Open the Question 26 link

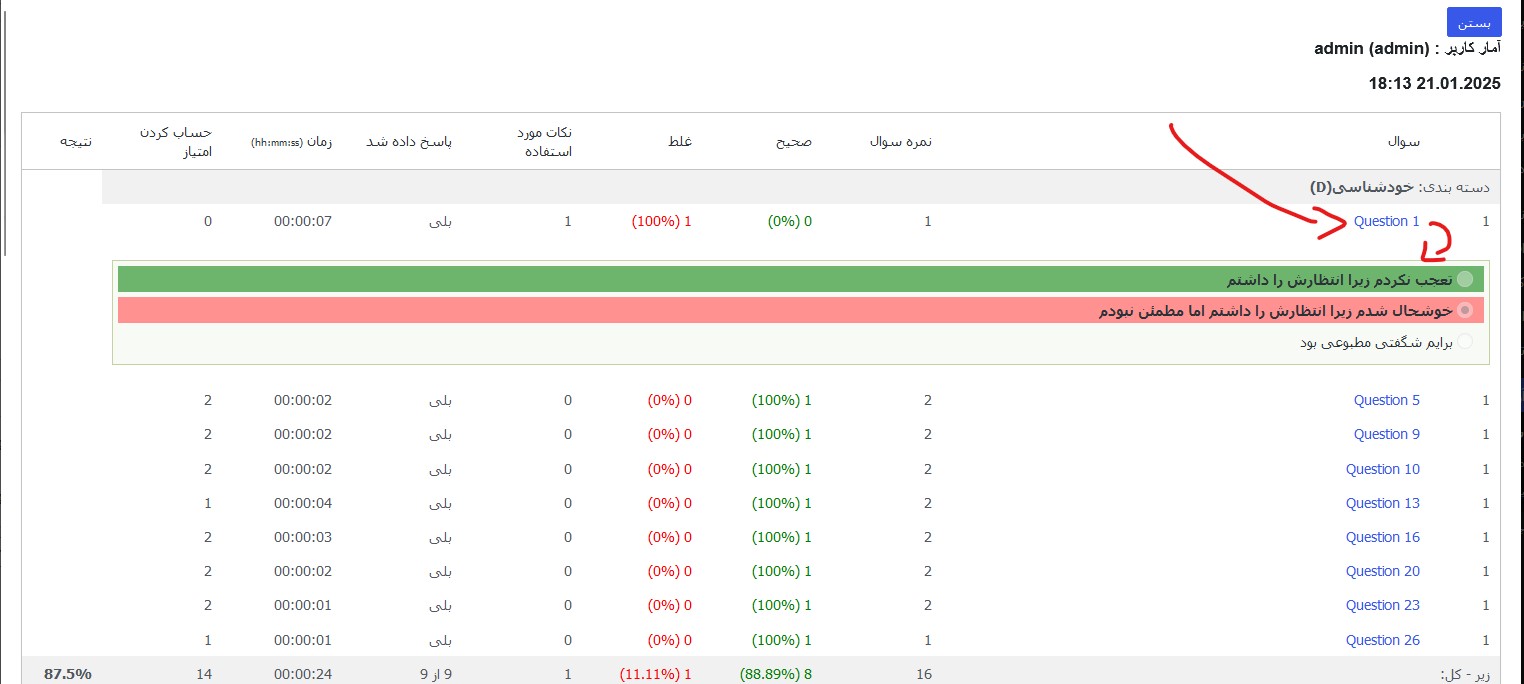1382,640
